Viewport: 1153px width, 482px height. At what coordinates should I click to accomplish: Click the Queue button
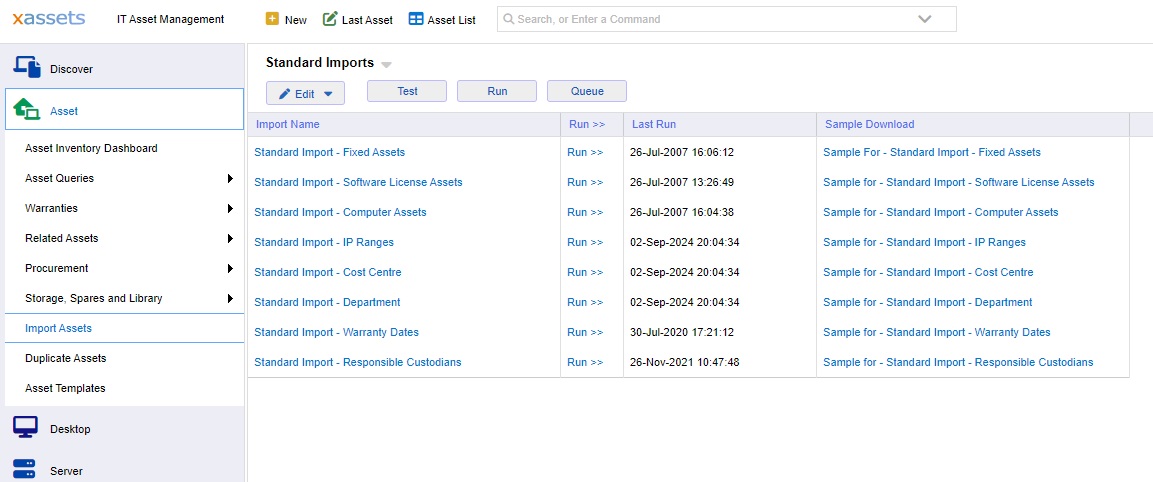pyautogui.click(x=587, y=91)
